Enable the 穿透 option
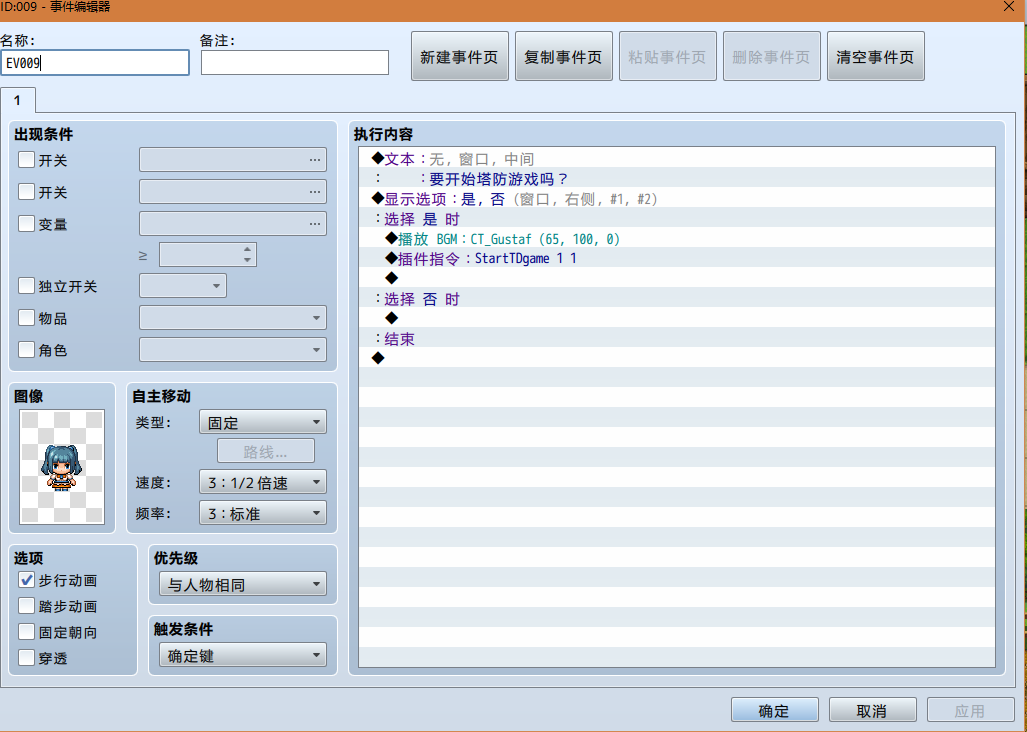 (x=26, y=658)
